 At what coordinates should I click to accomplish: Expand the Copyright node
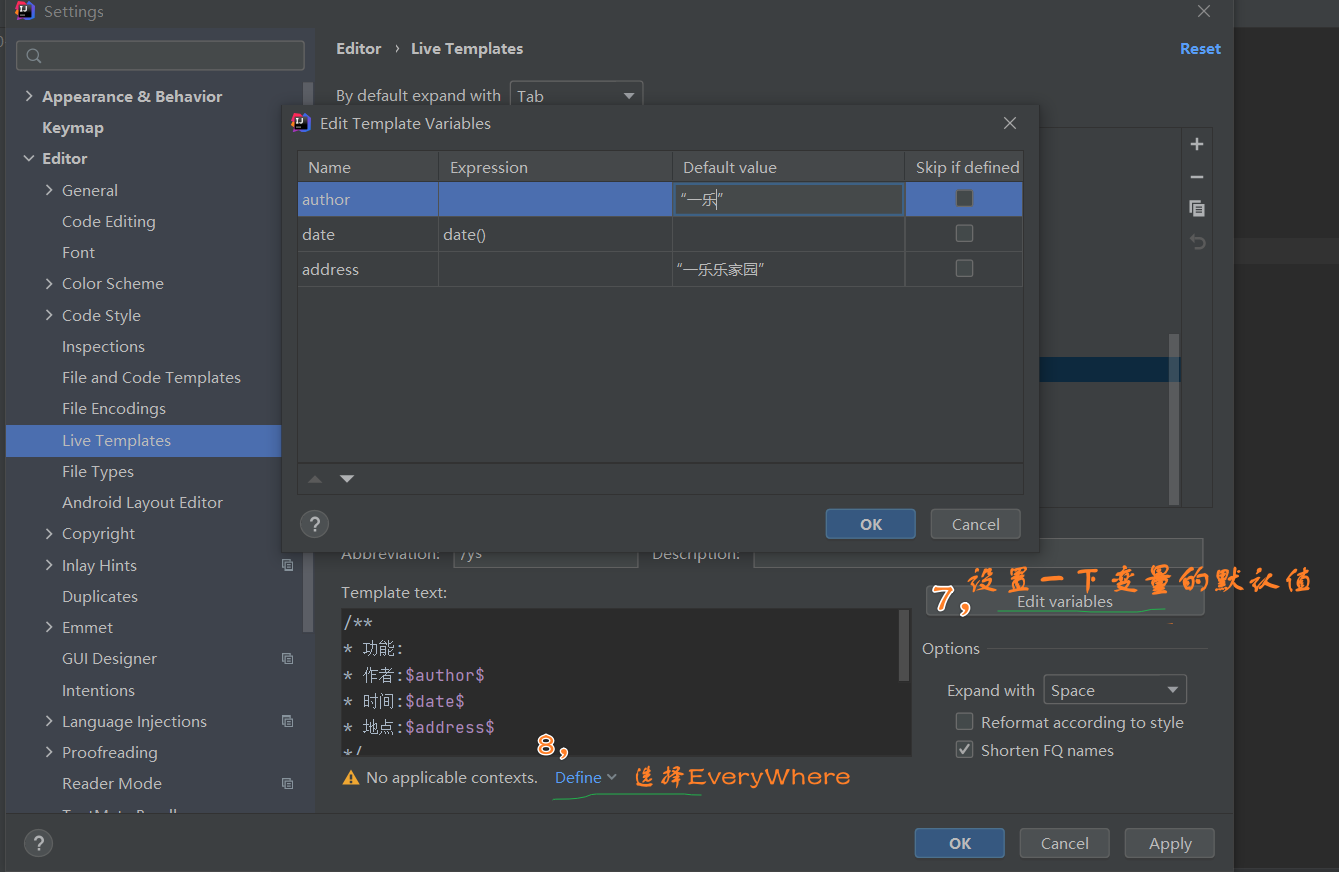tap(49, 533)
